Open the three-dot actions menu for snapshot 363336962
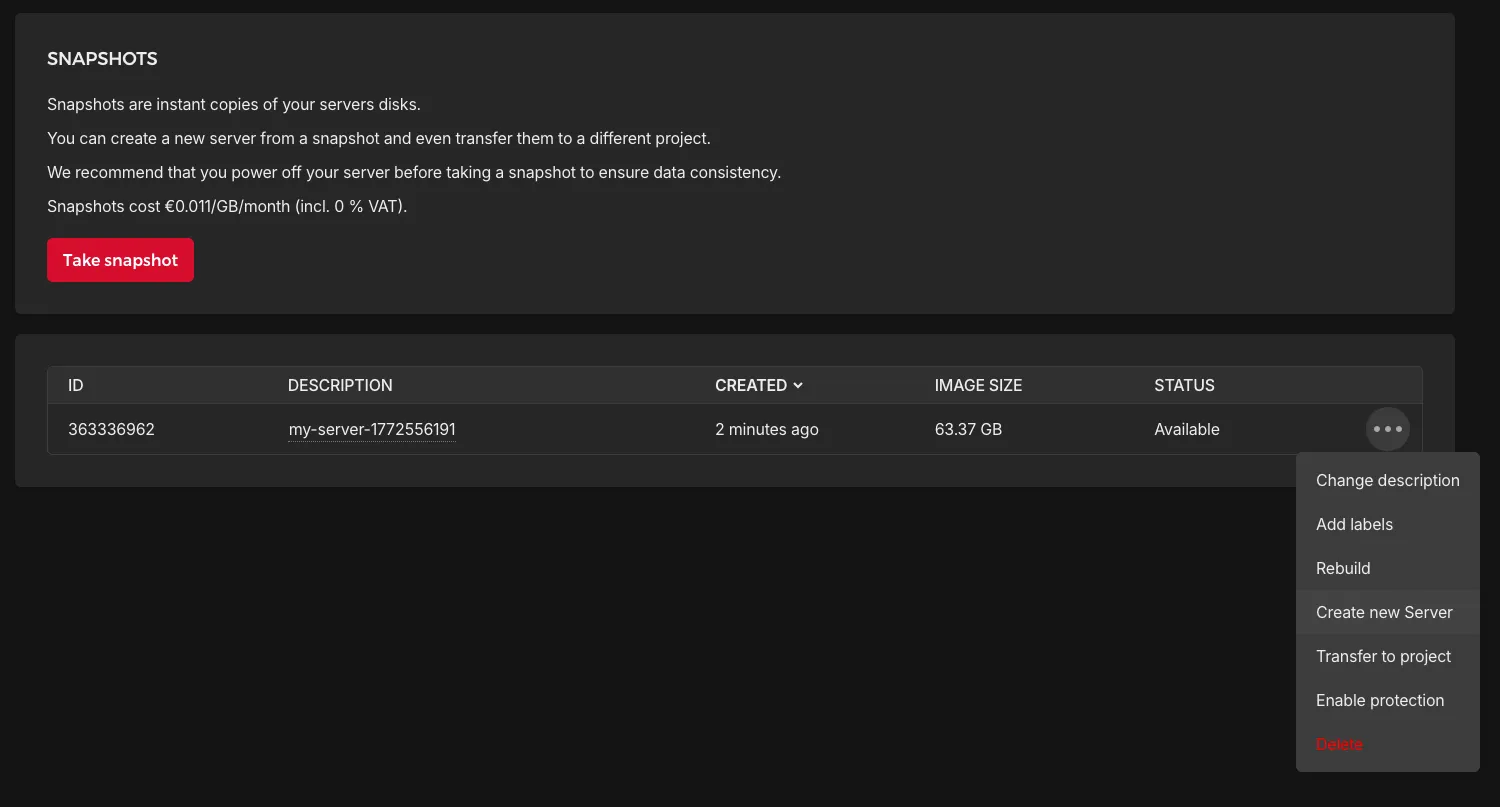This screenshot has width=1500, height=807. click(x=1388, y=429)
